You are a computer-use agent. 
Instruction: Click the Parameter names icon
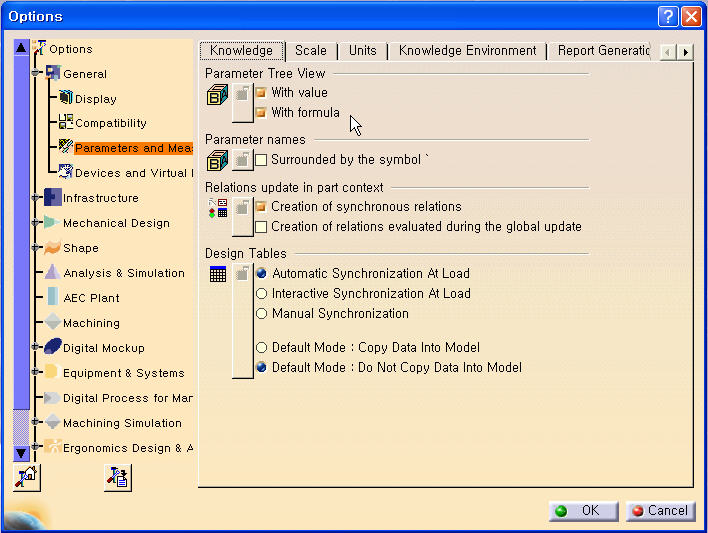(x=217, y=160)
